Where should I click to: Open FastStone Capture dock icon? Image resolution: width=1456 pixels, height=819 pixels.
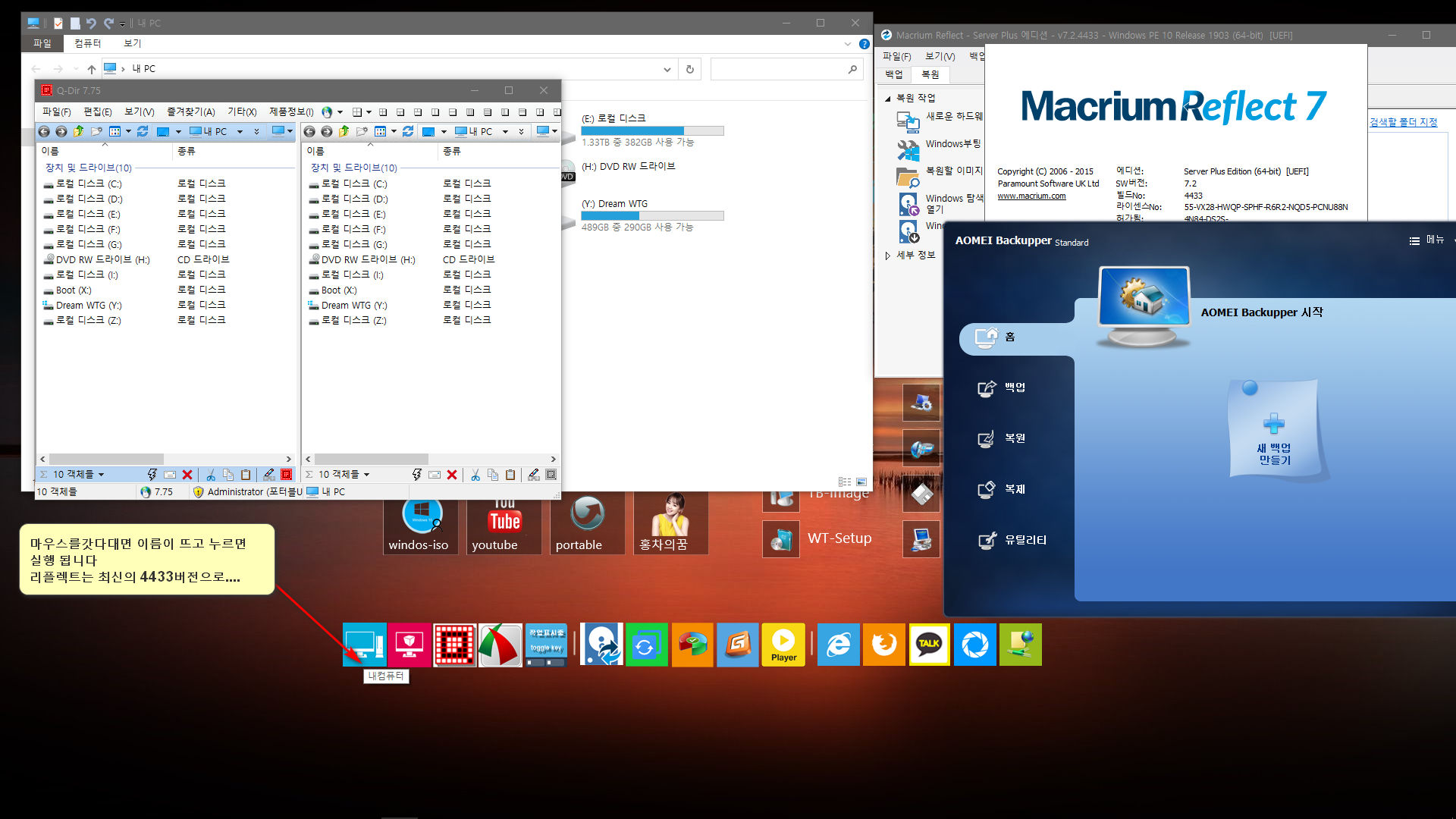pyautogui.click(x=500, y=645)
